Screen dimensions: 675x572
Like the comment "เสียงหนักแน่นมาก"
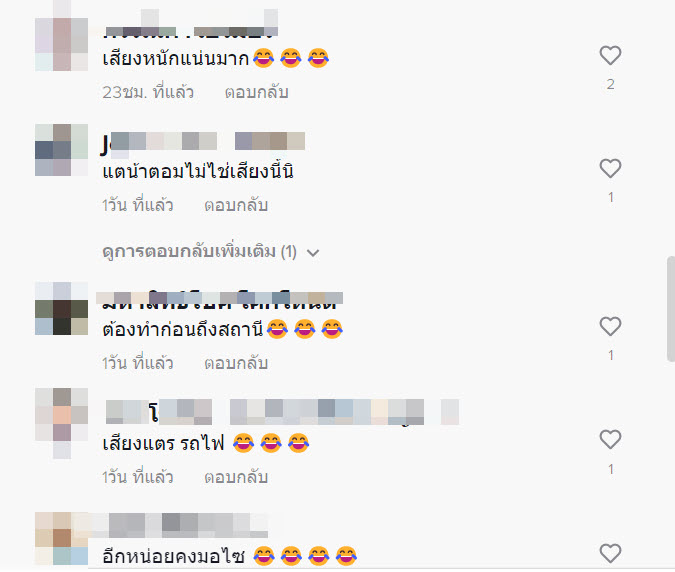coord(610,56)
